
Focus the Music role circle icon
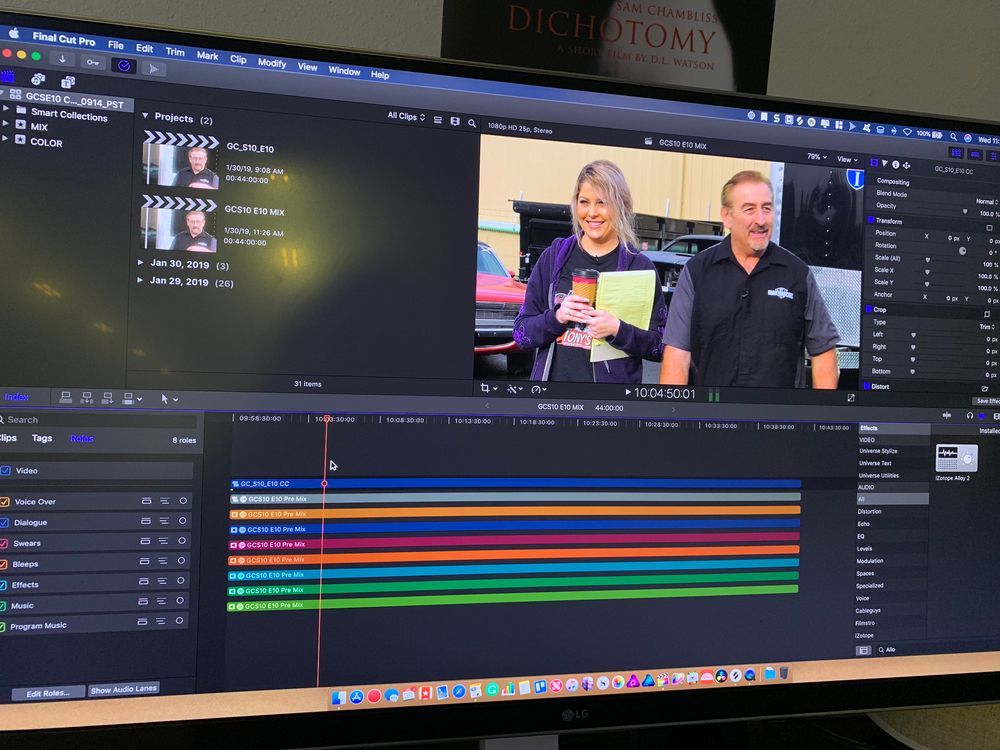tap(180, 601)
